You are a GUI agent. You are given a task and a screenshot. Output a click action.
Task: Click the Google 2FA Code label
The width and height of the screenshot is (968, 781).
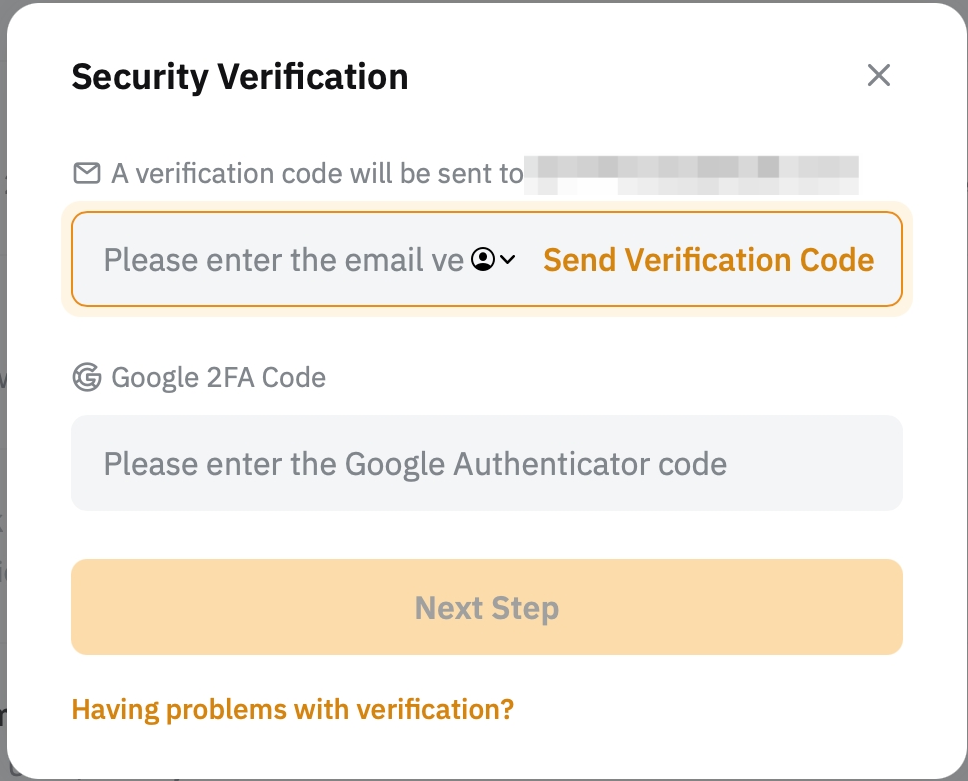tap(218, 378)
